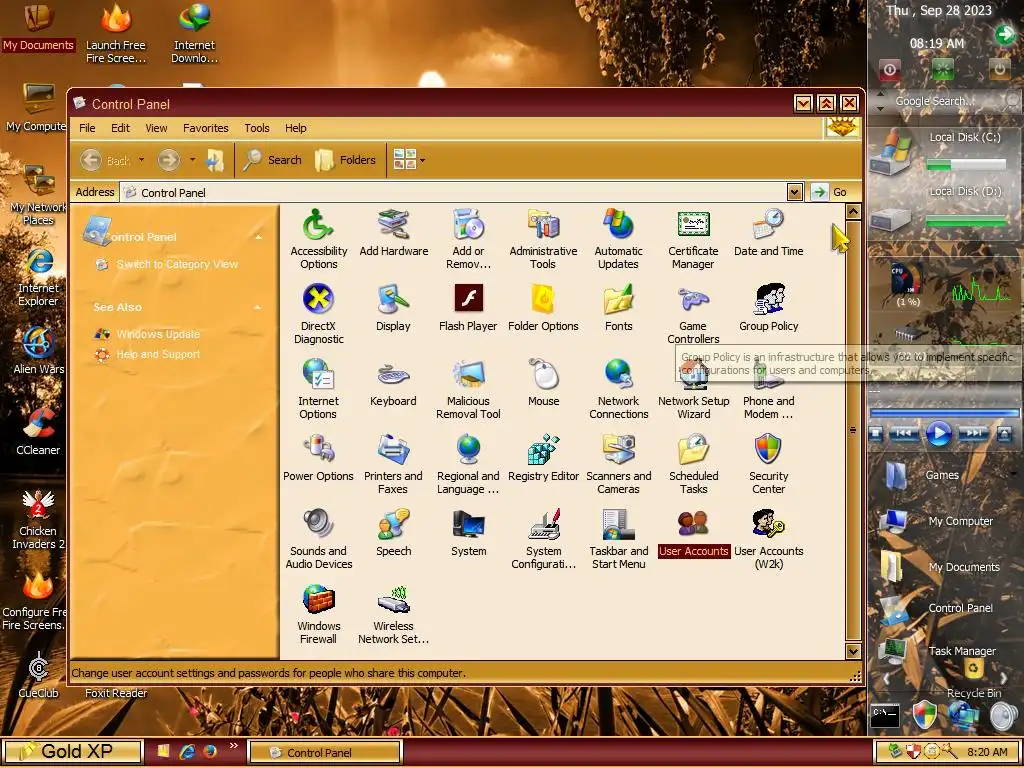Open Keyboard settings
The image size is (1024, 768).
(393, 383)
